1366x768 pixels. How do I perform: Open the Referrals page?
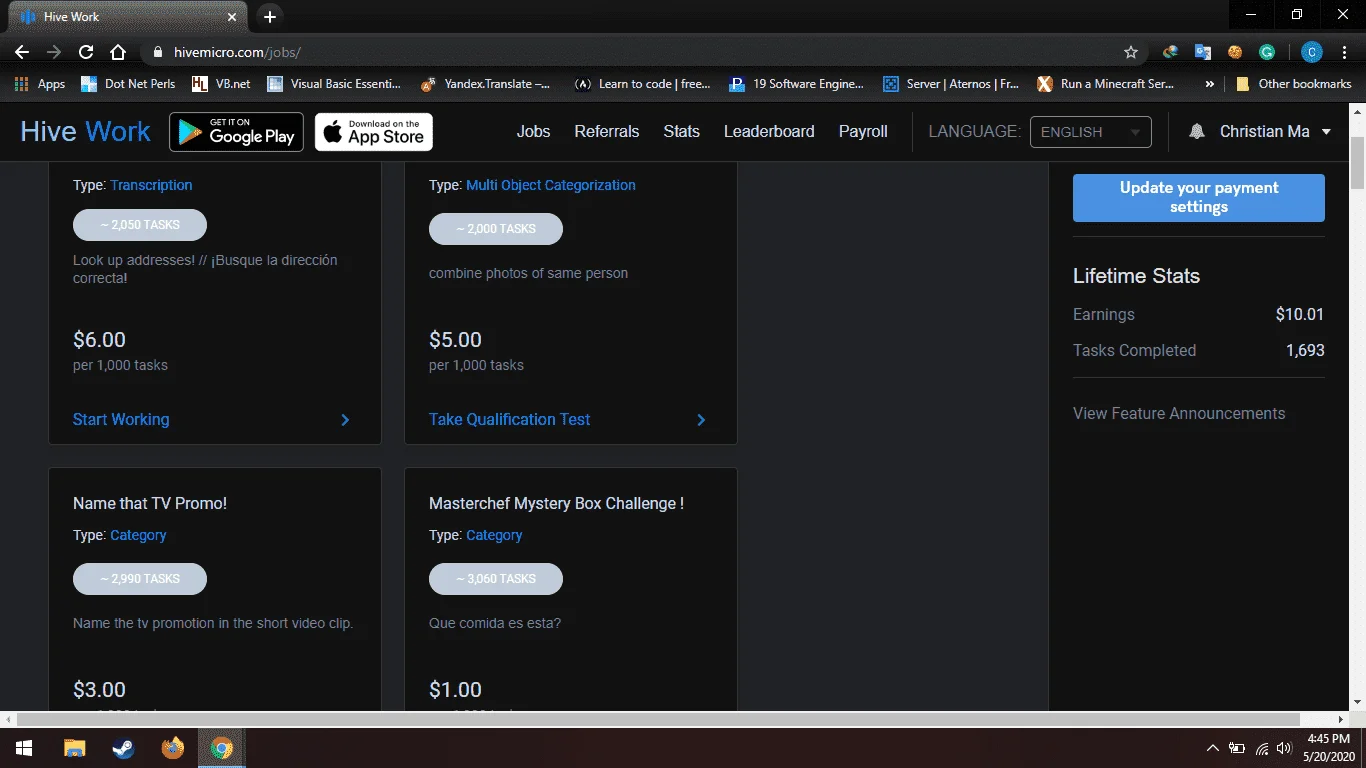607,131
